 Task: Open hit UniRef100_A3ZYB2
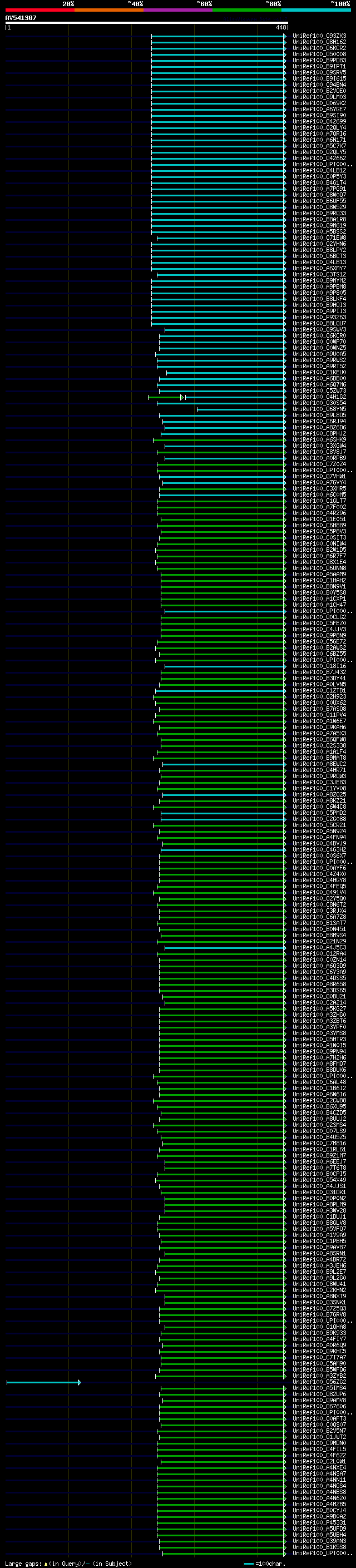tap(319, 1376)
